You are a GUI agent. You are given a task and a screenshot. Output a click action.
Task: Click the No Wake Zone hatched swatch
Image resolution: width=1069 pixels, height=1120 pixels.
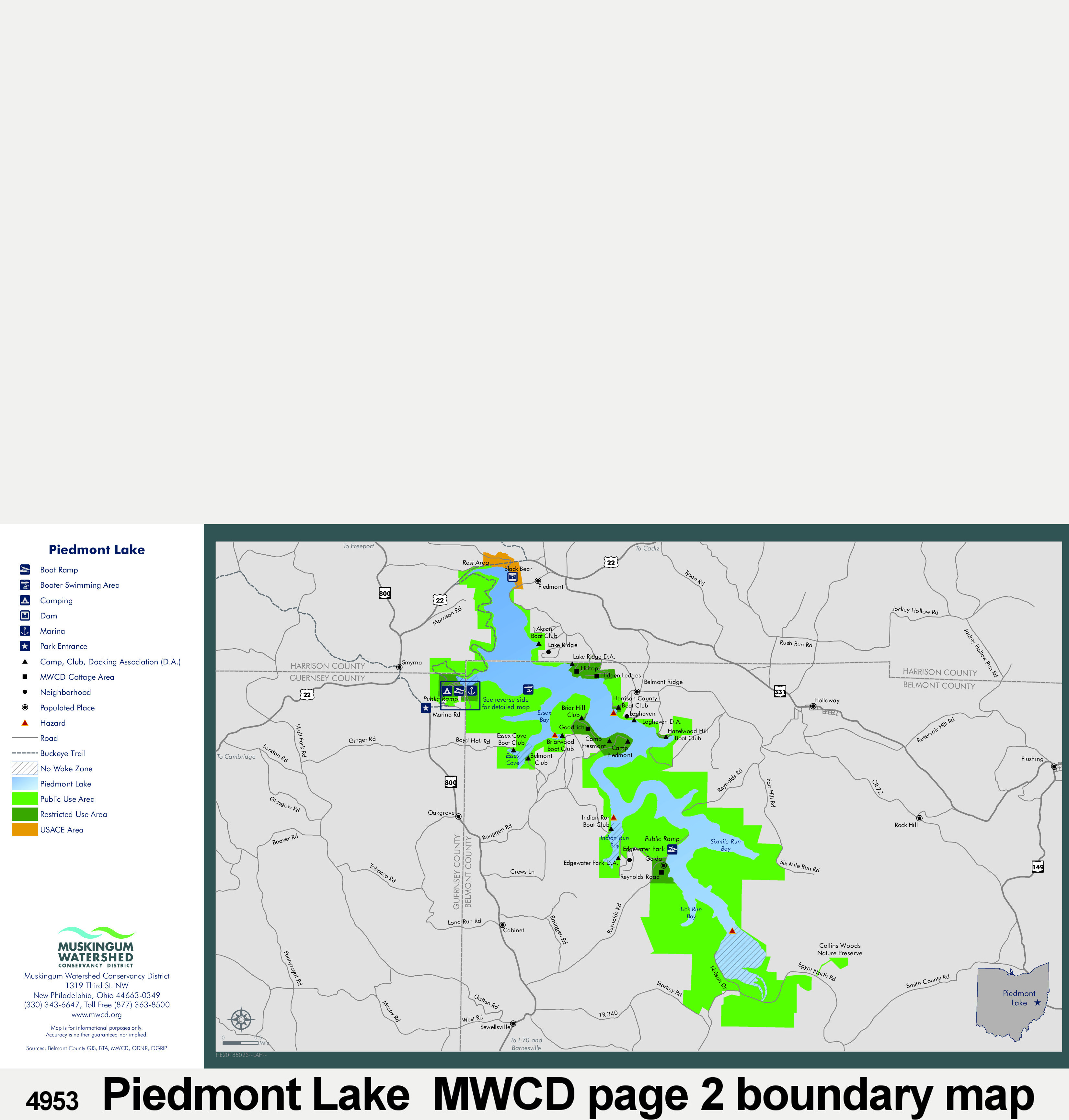pos(25,768)
